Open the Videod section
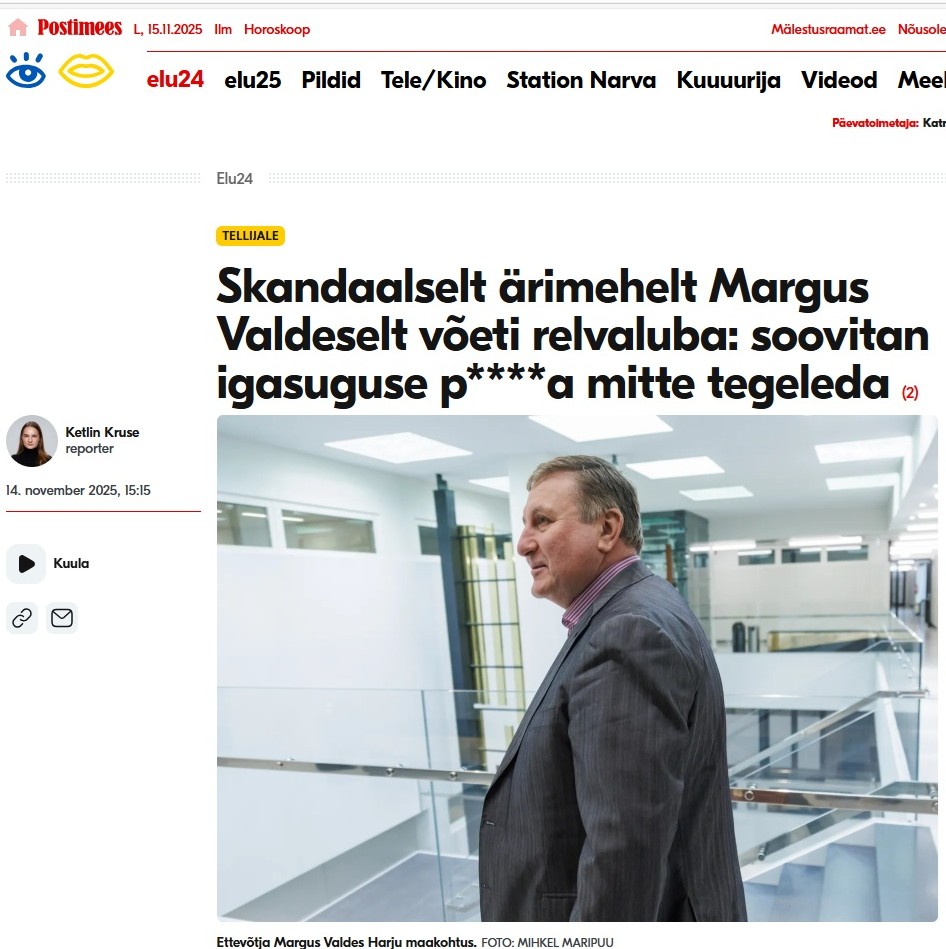This screenshot has width=946, height=949. 839,80
